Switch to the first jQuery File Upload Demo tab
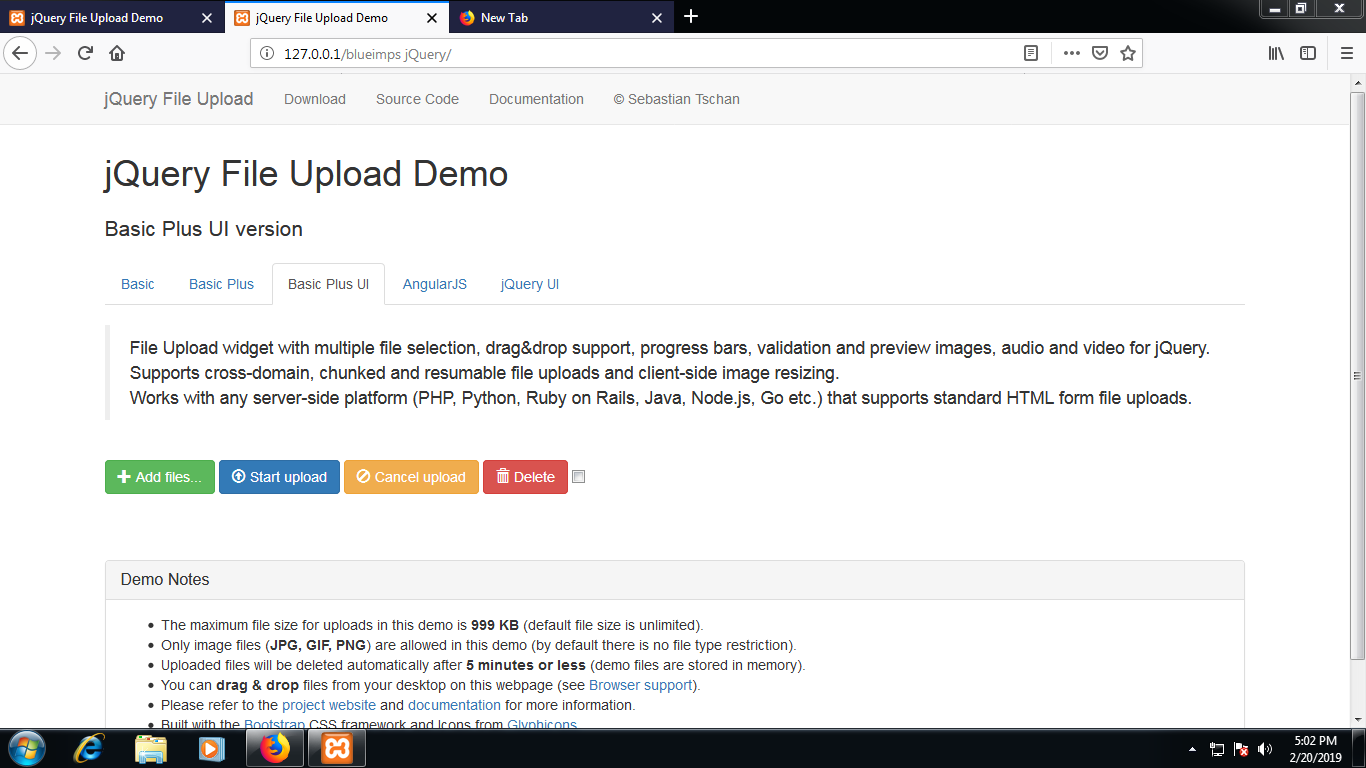This screenshot has width=1366, height=768. pyautogui.click(x=112, y=18)
